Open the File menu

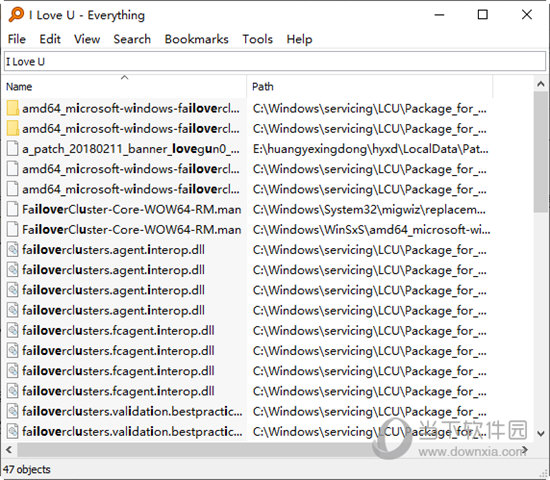pyautogui.click(x=17, y=39)
